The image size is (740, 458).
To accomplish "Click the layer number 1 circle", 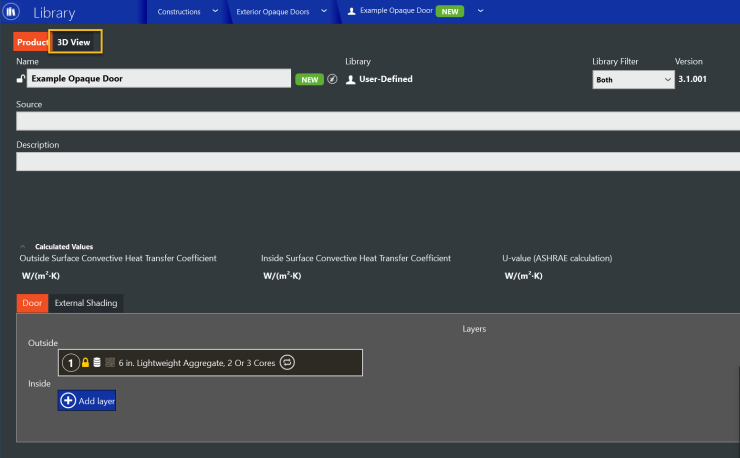I will click(71, 363).
